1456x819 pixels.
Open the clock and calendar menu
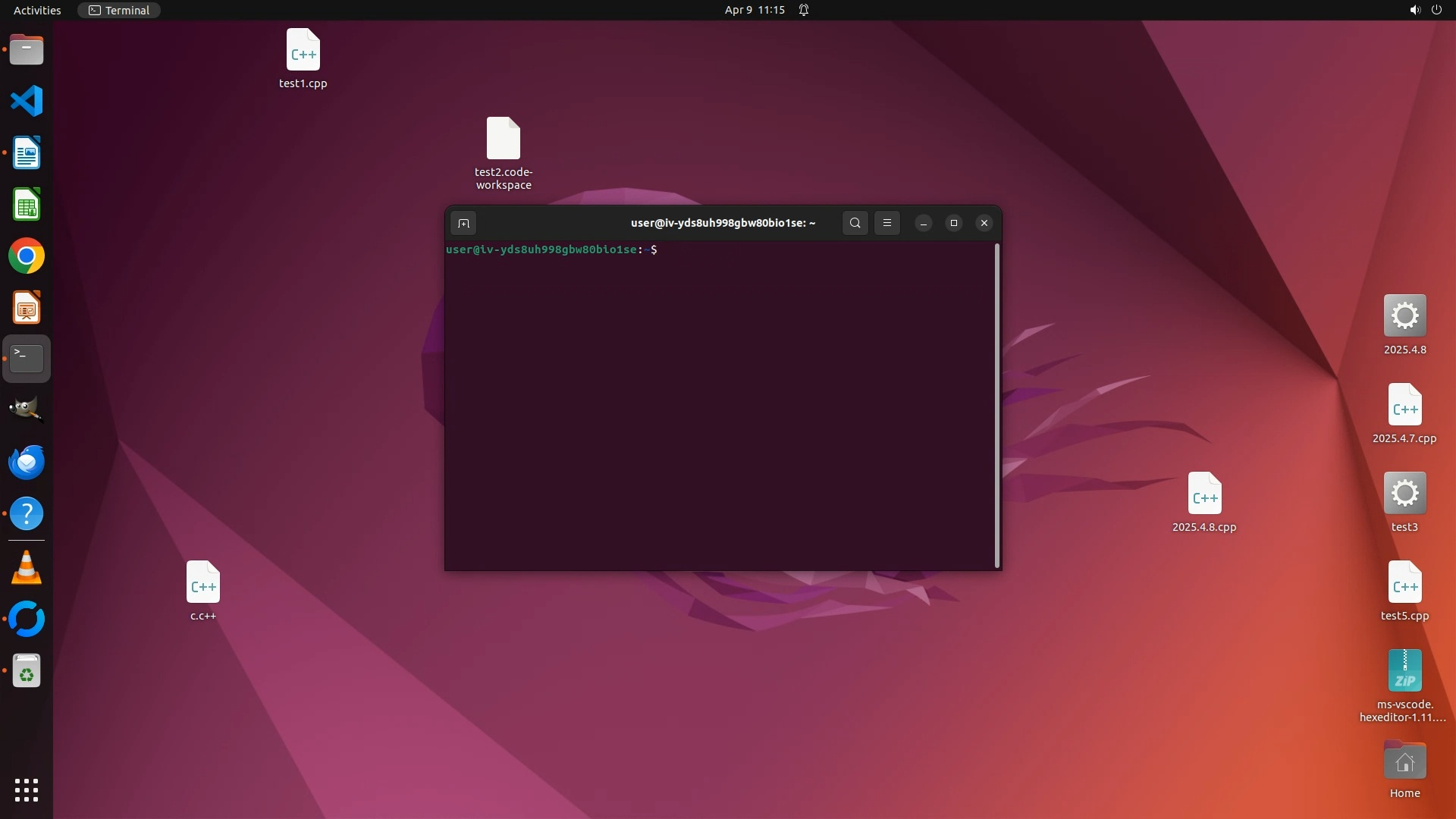tap(754, 10)
